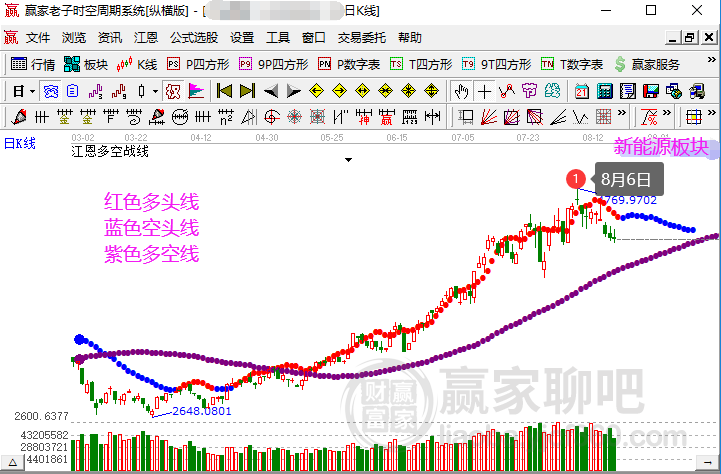
Task: Step back with black left triangle
Action: pos(271,91)
